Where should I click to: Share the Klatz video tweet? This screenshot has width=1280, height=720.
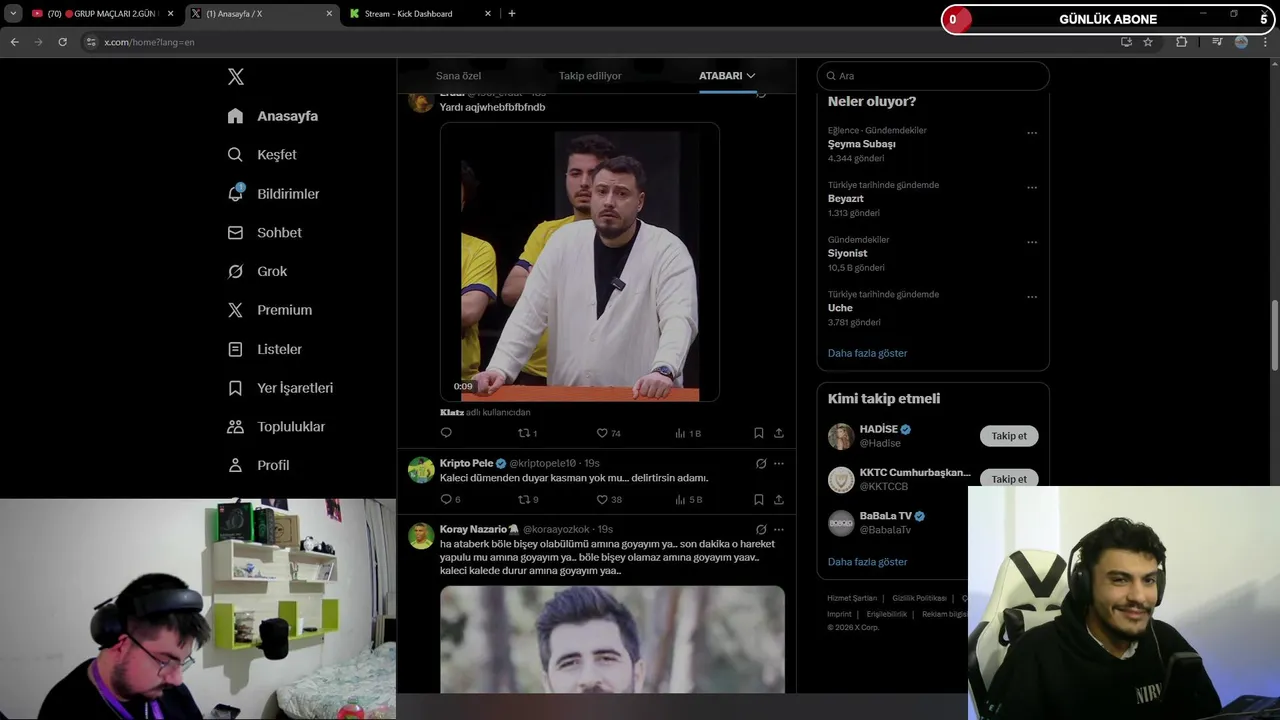click(x=778, y=433)
